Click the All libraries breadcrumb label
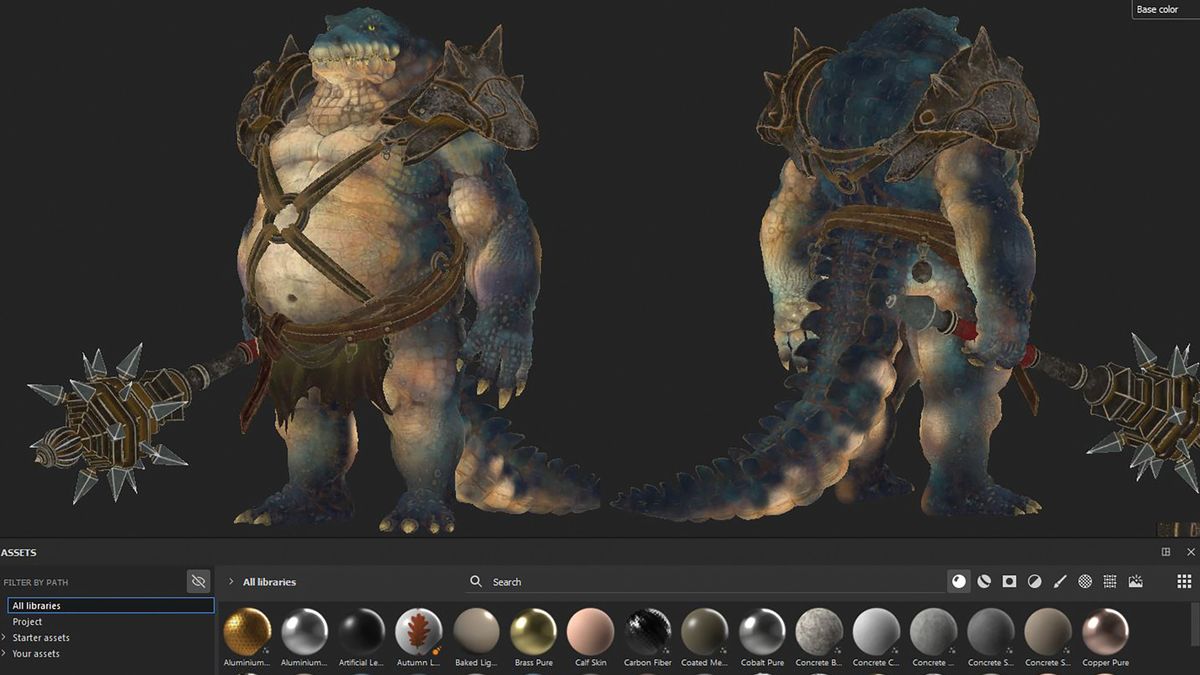Image resolution: width=1200 pixels, height=675 pixels. 269,581
